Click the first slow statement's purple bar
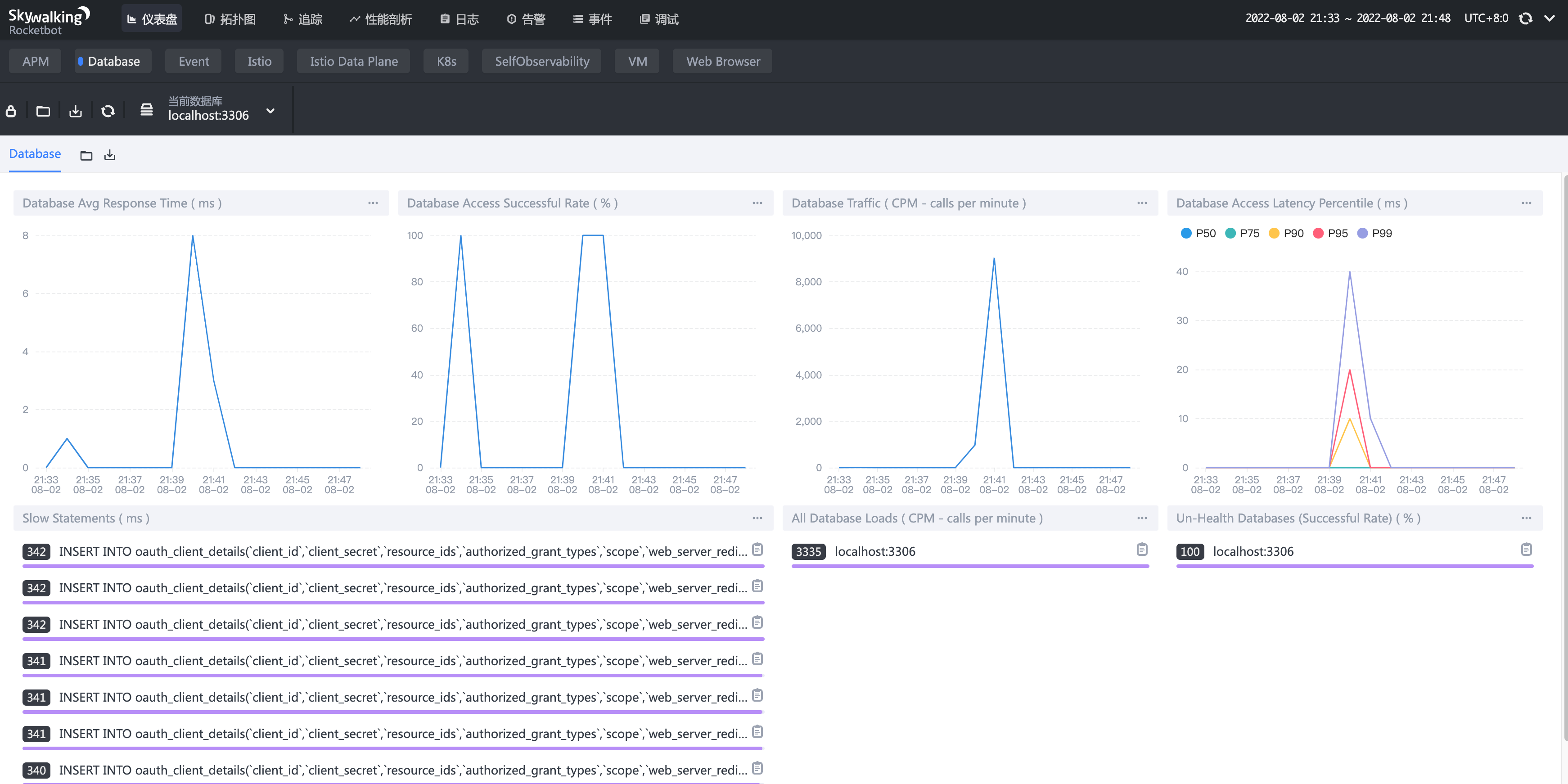The image size is (1568, 784). pyautogui.click(x=393, y=566)
